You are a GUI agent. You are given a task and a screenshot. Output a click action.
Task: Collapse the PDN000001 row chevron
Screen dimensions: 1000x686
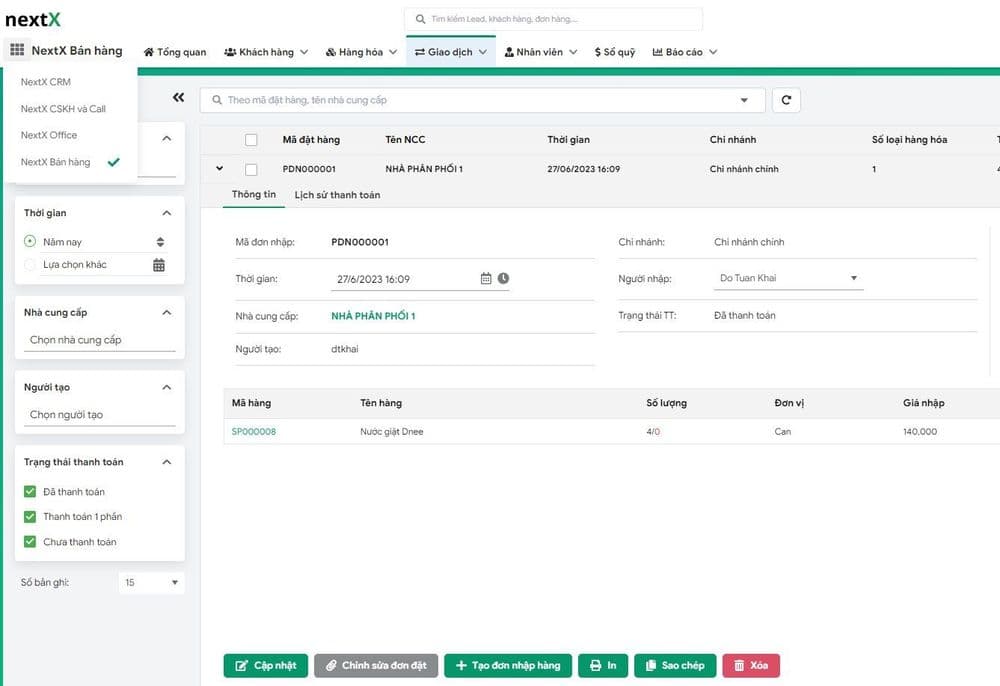220,169
